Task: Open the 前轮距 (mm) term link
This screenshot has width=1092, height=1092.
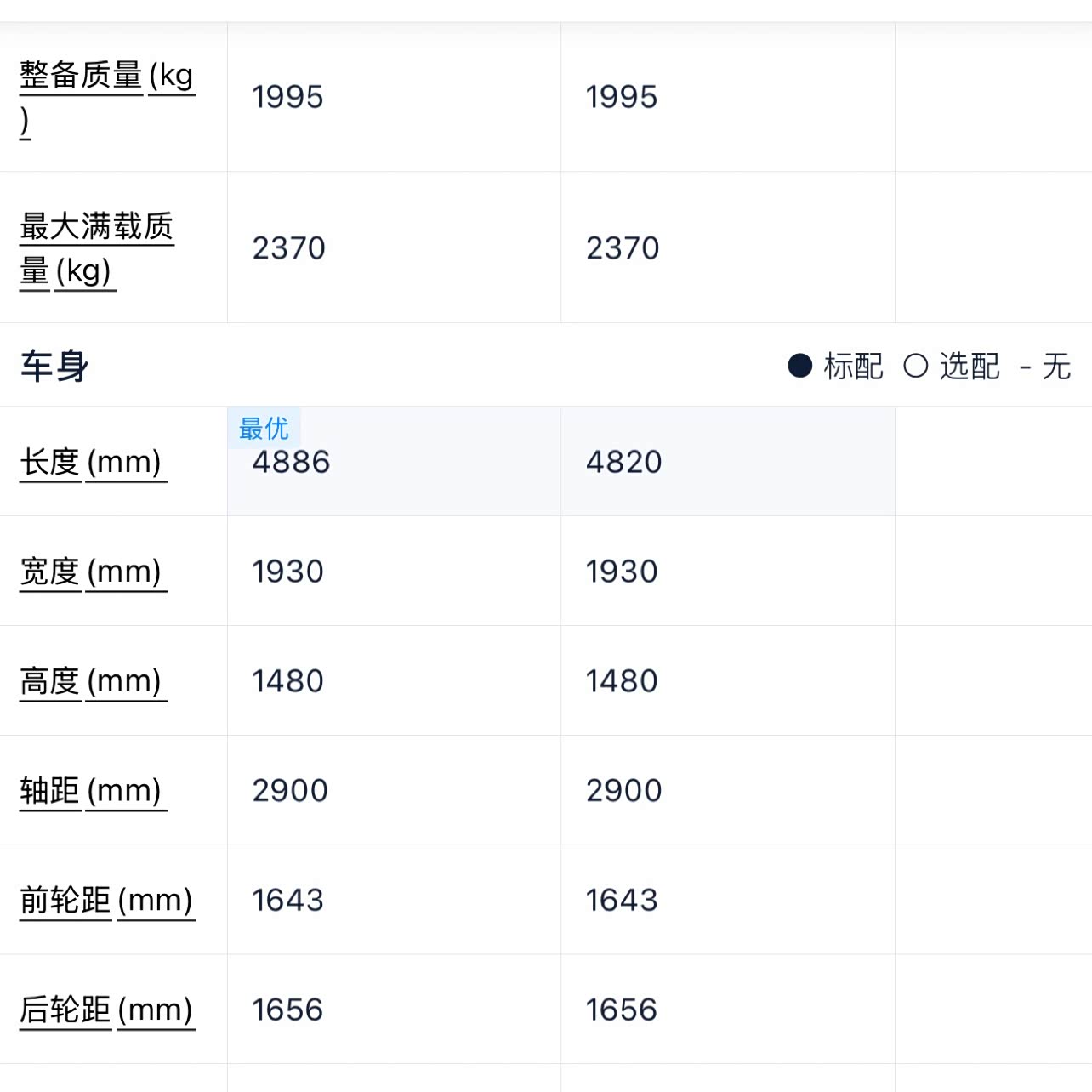Action: 107,900
